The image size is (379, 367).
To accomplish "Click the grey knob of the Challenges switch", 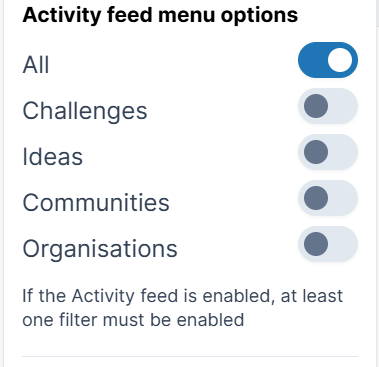I will 316,106.
